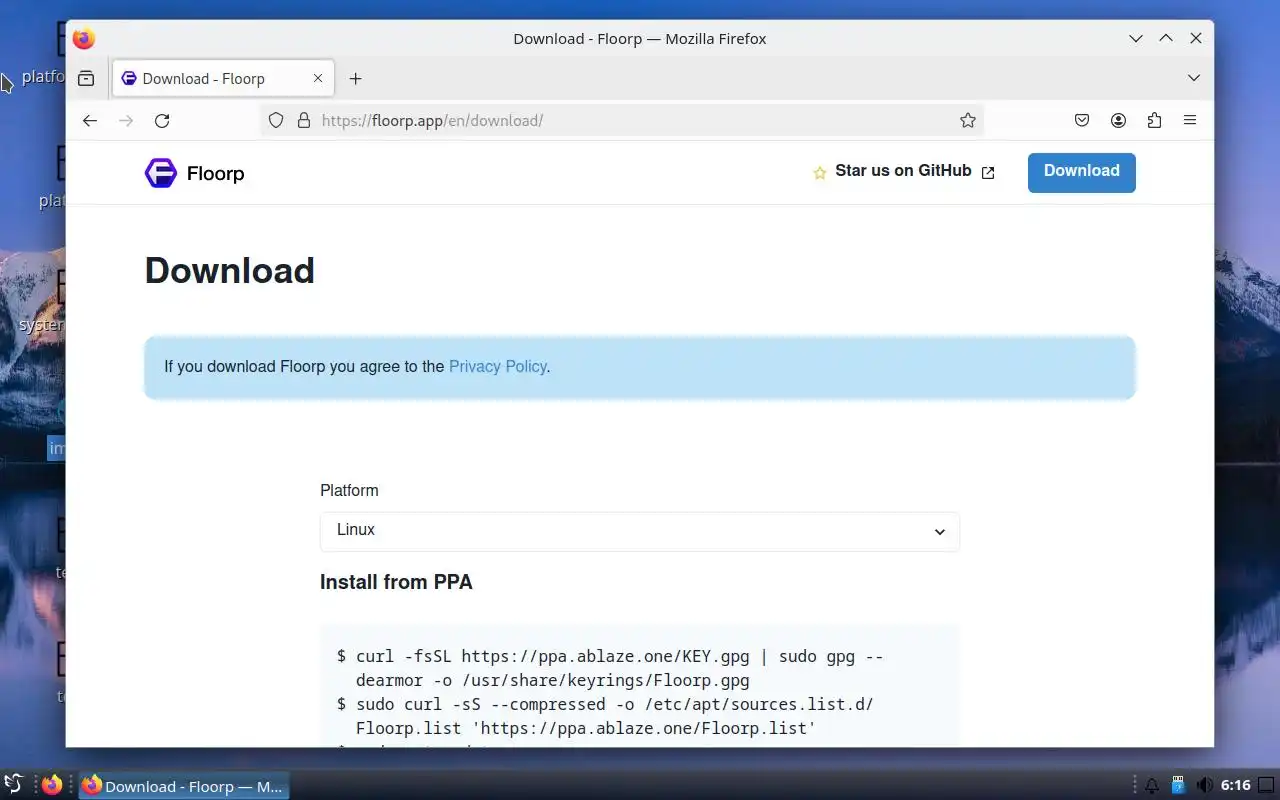Click the forward navigation arrow
Image resolution: width=1280 pixels, height=800 pixels.
(126, 120)
